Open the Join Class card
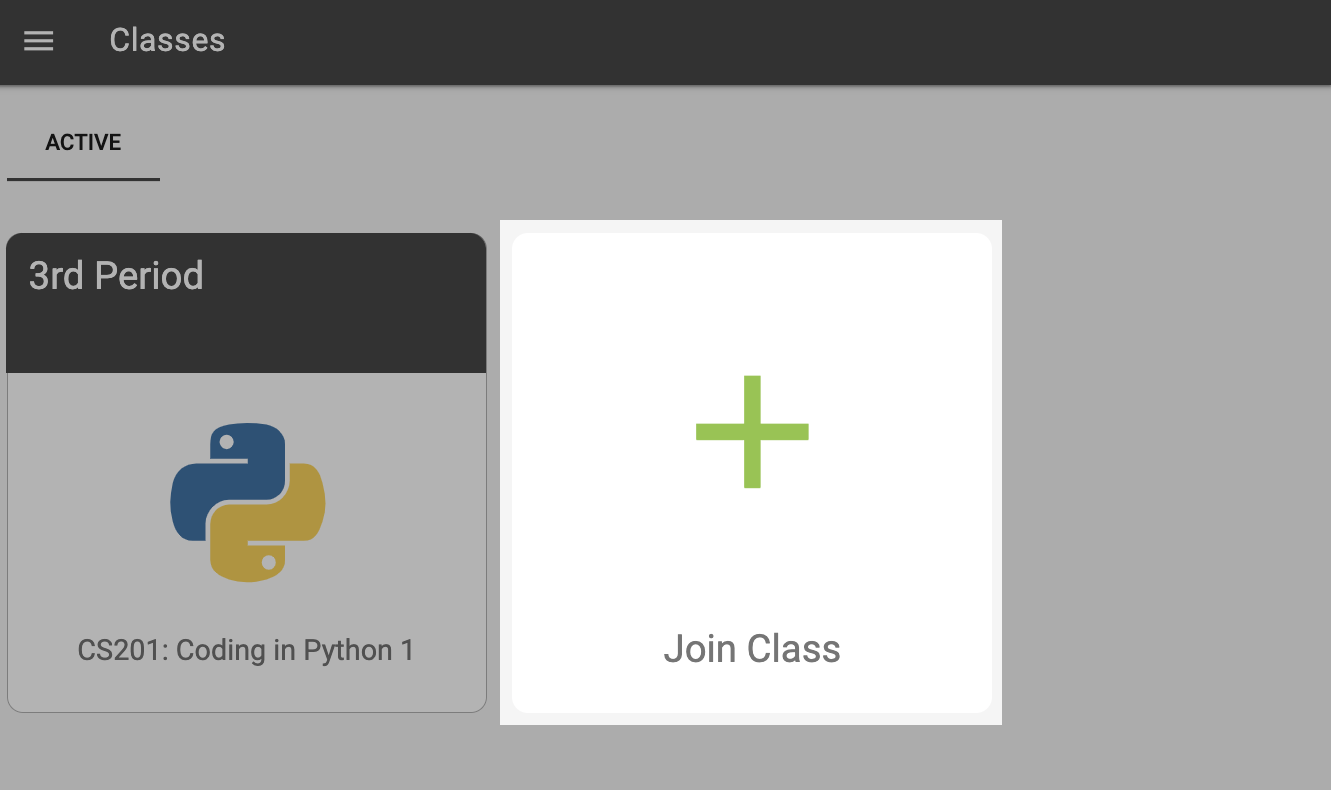This screenshot has height=790, width=1331. click(x=752, y=472)
